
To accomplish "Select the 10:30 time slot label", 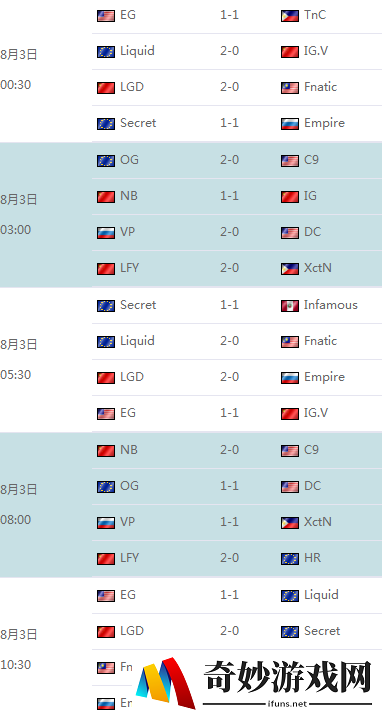I will tap(15, 664).
